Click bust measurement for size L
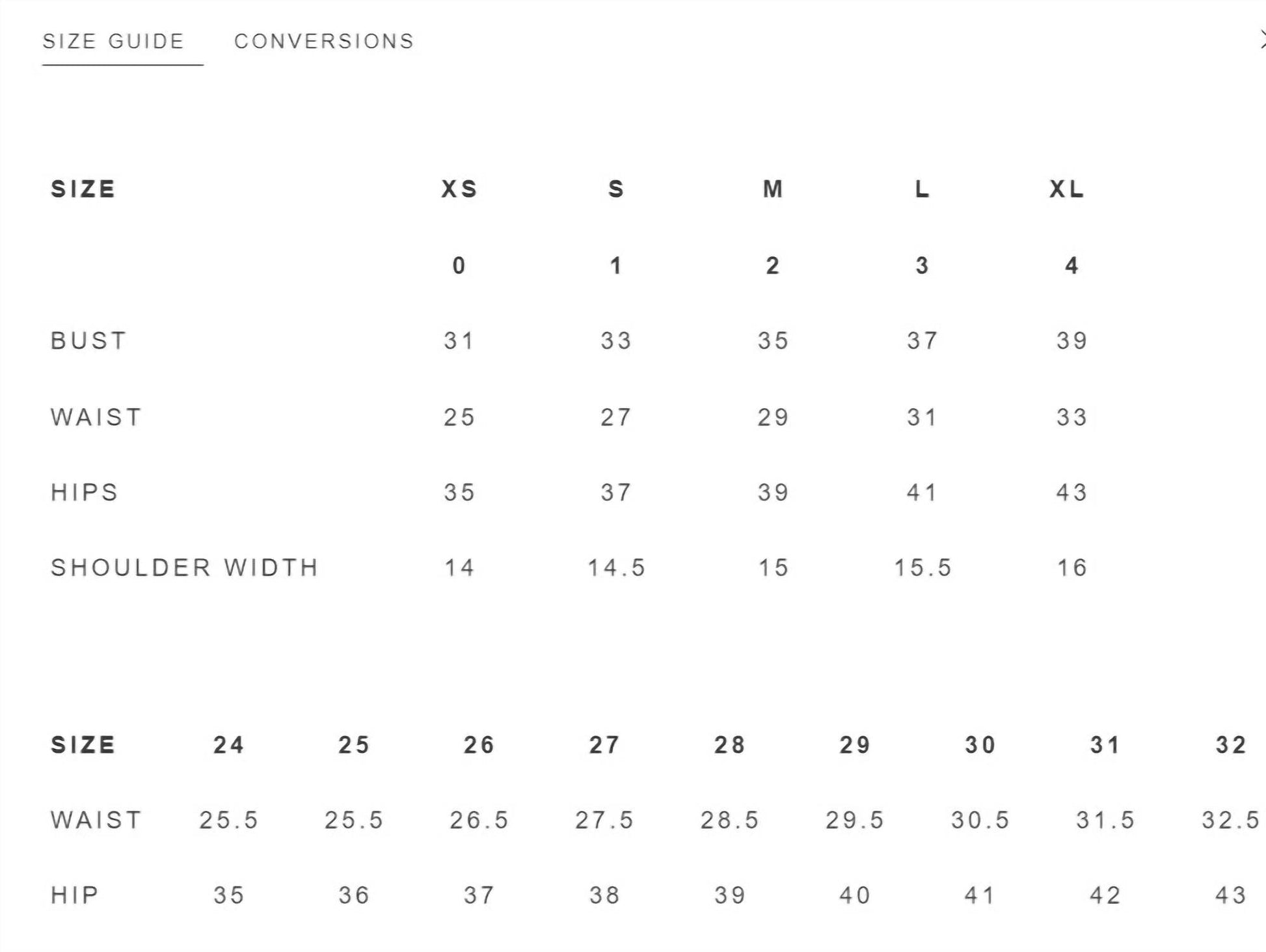The width and height of the screenshot is (1266, 952). (x=923, y=341)
